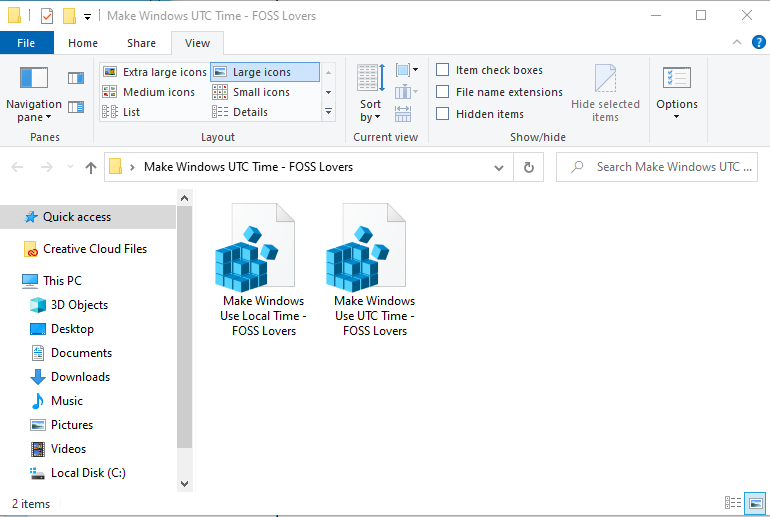The height and width of the screenshot is (517, 770).
Task: Toggle the Preview pane icon
Action: [x=76, y=78]
